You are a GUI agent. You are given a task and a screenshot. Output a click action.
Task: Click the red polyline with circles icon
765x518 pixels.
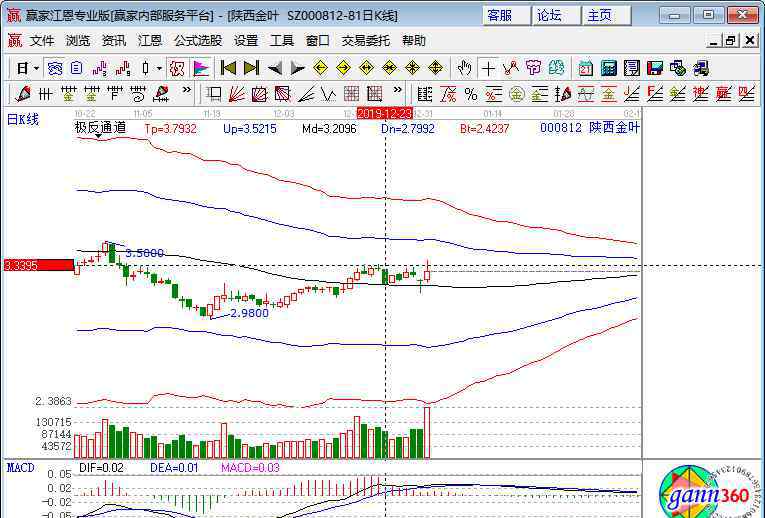point(510,68)
